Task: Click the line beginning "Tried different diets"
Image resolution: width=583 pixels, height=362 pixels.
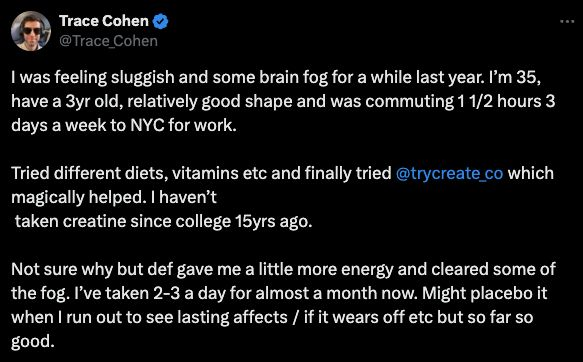Action: (282, 174)
